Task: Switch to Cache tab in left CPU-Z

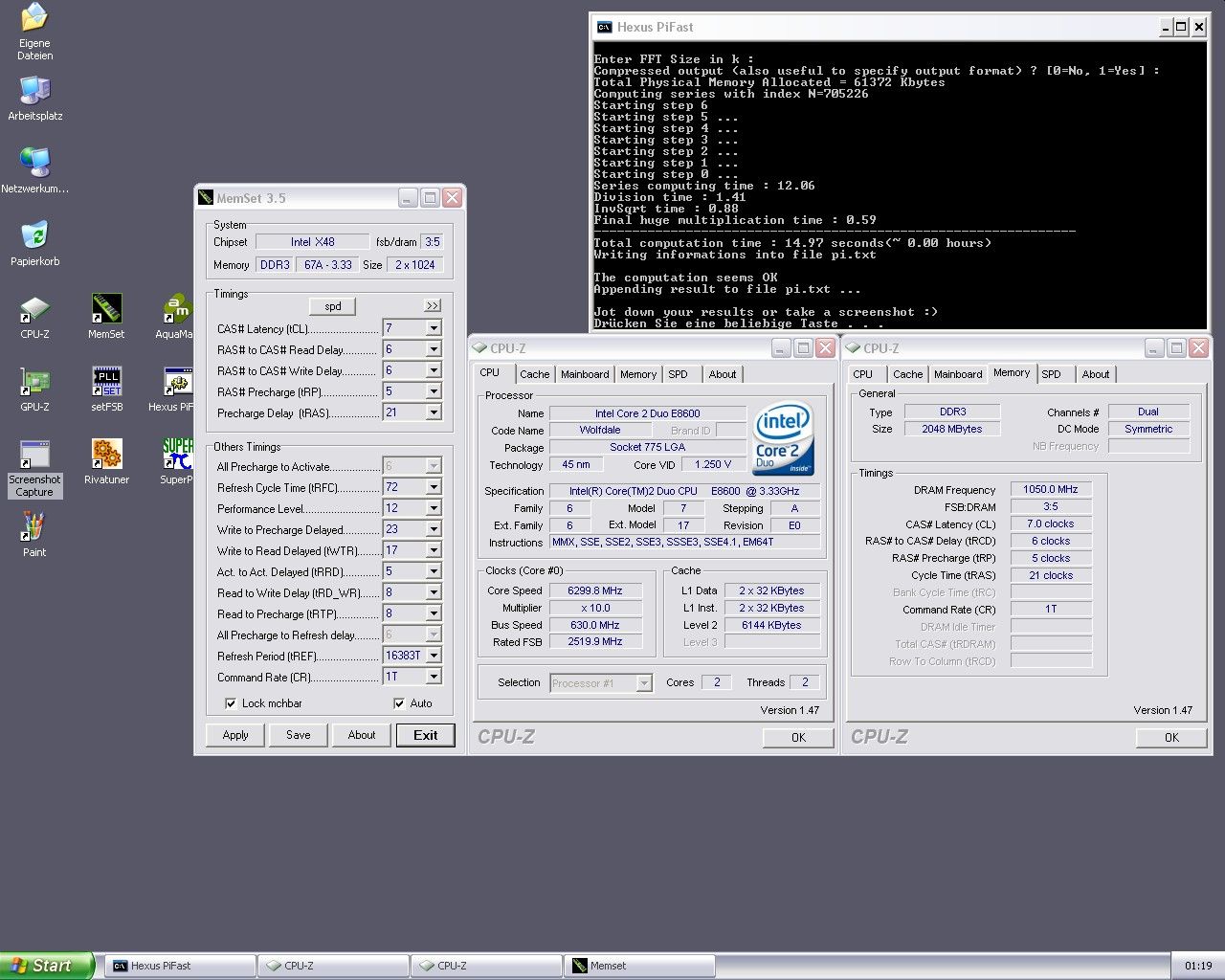Action: [535, 374]
